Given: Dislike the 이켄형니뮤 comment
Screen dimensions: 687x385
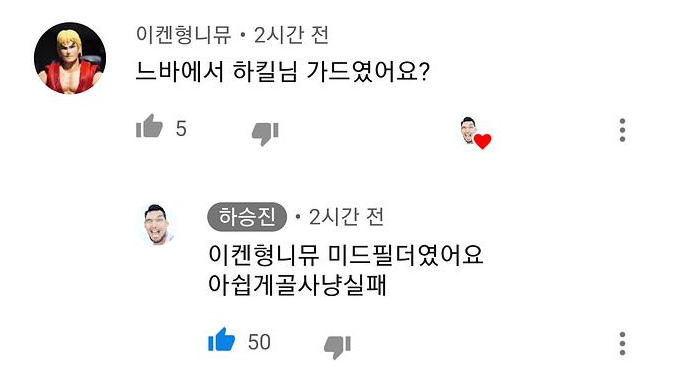Looking at the screenshot, I should (265, 134).
